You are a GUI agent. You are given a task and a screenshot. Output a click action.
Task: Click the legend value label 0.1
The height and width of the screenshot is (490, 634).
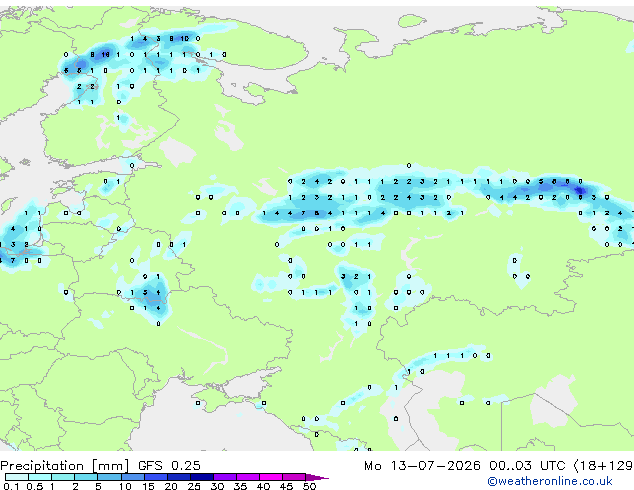click(11, 486)
